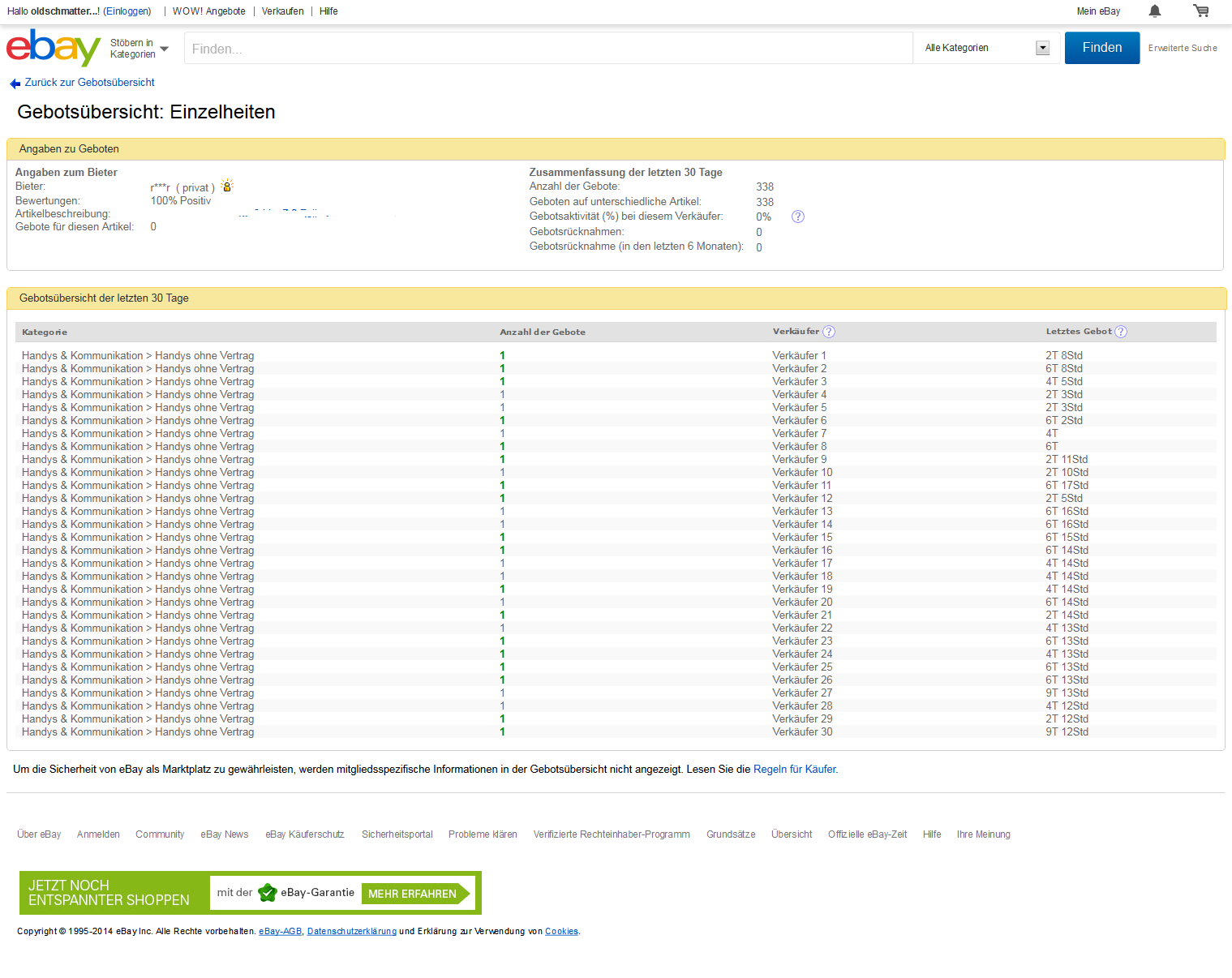Click the bid count in the Verkäufer 21 row
The height and width of the screenshot is (978, 1232).
[502, 616]
